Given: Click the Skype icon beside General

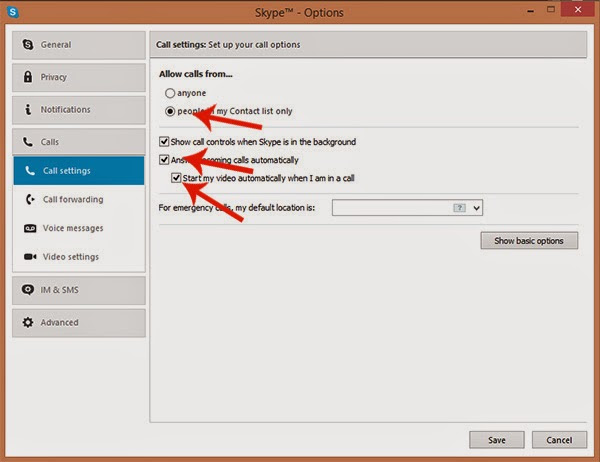Looking at the screenshot, I should 28,44.
